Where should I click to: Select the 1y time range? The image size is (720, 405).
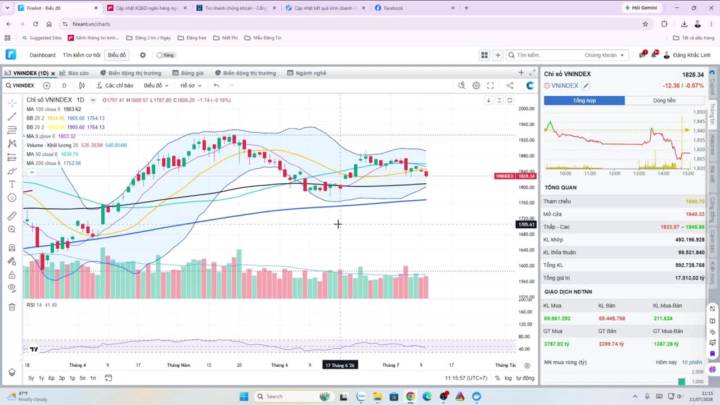tap(41, 378)
